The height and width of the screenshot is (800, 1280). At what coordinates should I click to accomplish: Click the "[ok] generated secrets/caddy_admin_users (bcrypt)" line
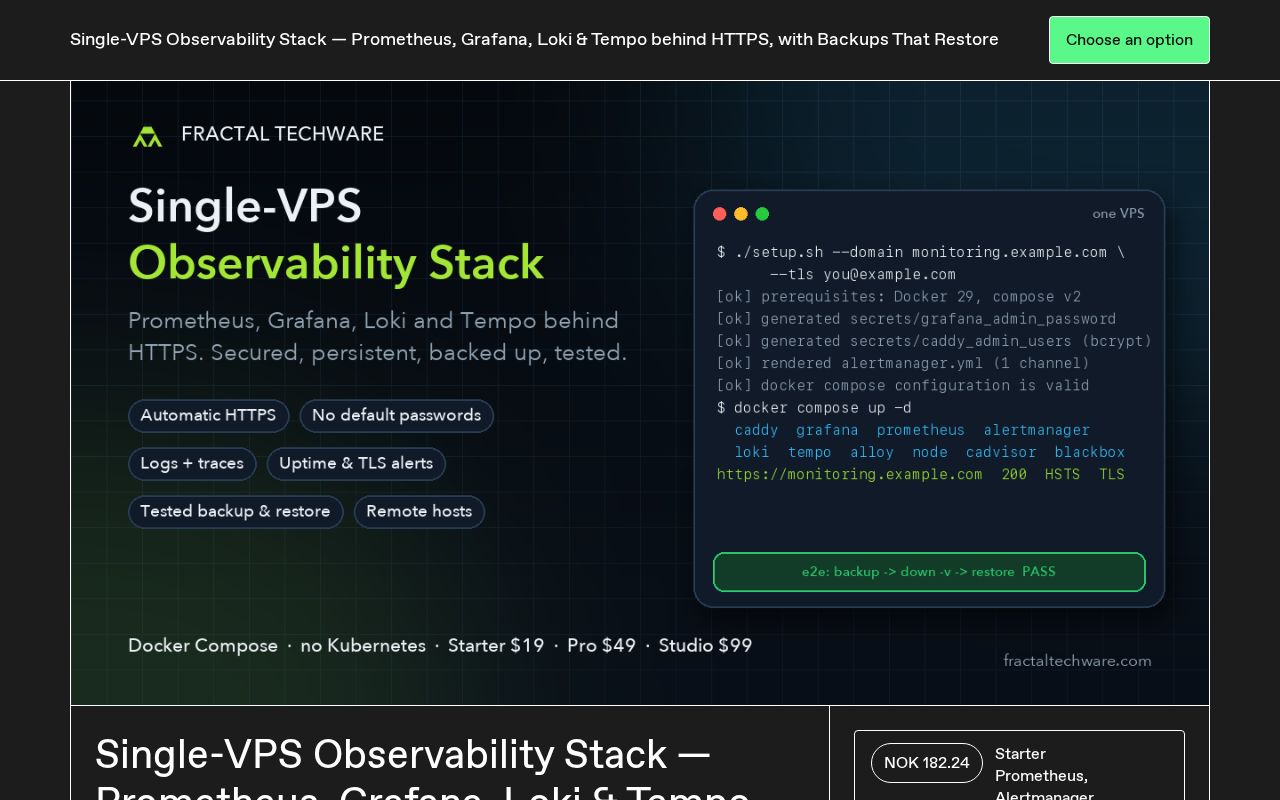coord(934,341)
